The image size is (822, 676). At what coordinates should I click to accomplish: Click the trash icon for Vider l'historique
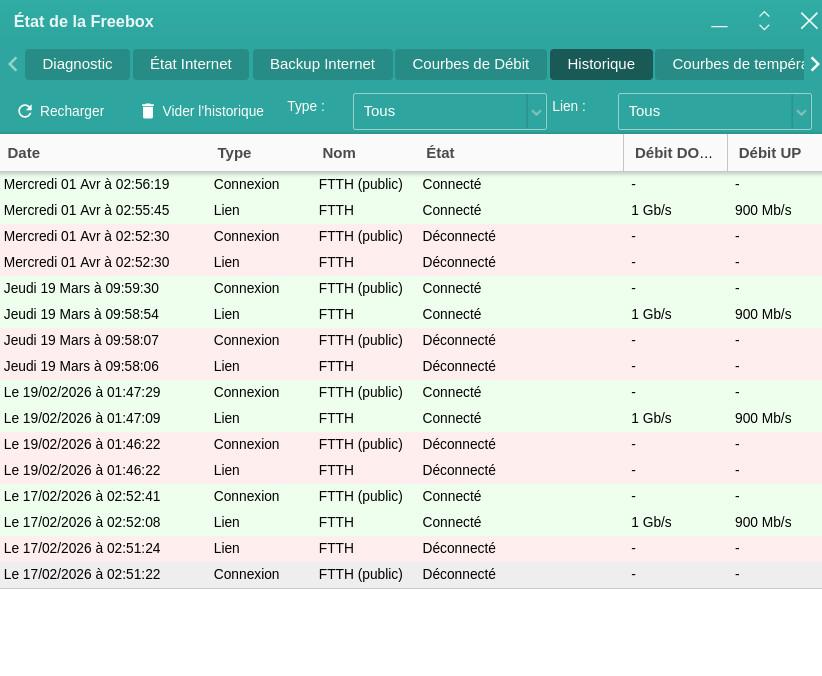pyautogui.click(x=148, y=111)
